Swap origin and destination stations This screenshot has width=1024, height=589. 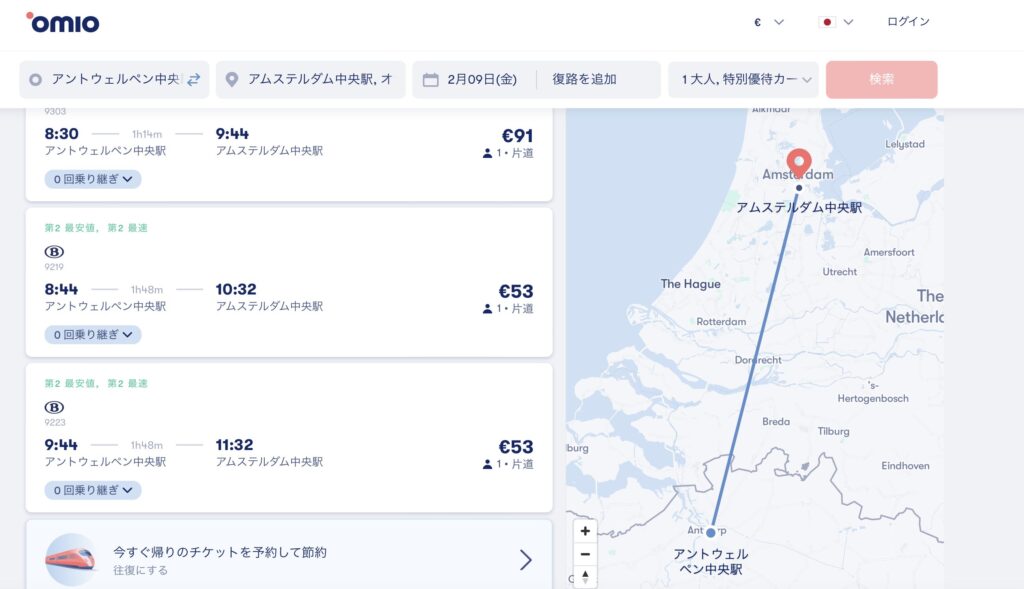point(193,79)
